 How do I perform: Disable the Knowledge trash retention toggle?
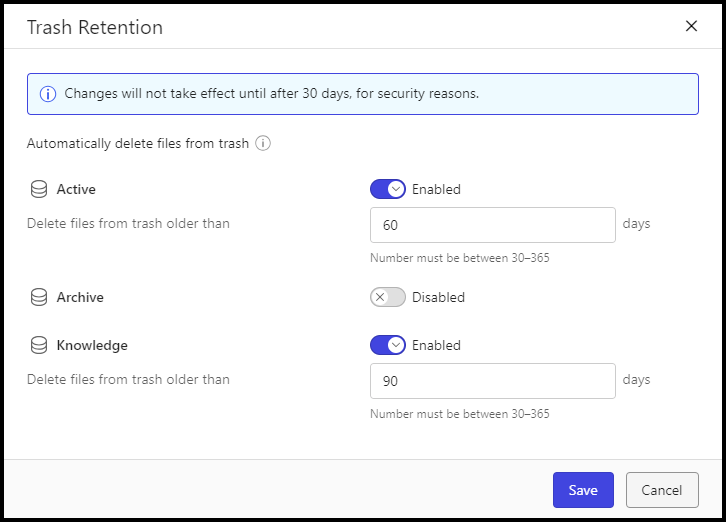click(388, 345)
